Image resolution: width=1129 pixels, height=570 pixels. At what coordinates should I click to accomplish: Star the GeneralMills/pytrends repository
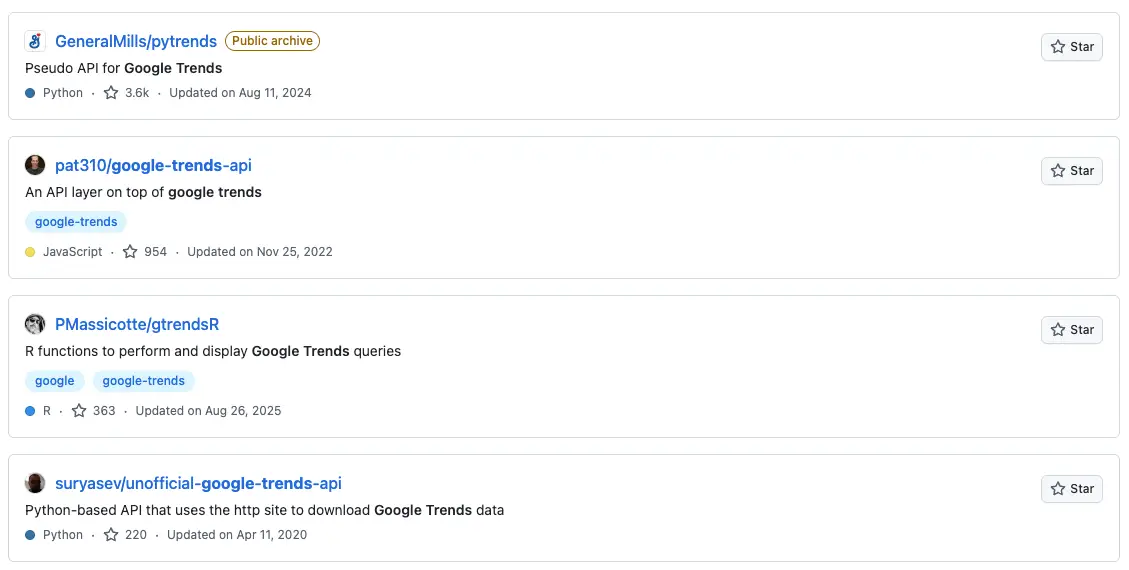(1071, 47)
